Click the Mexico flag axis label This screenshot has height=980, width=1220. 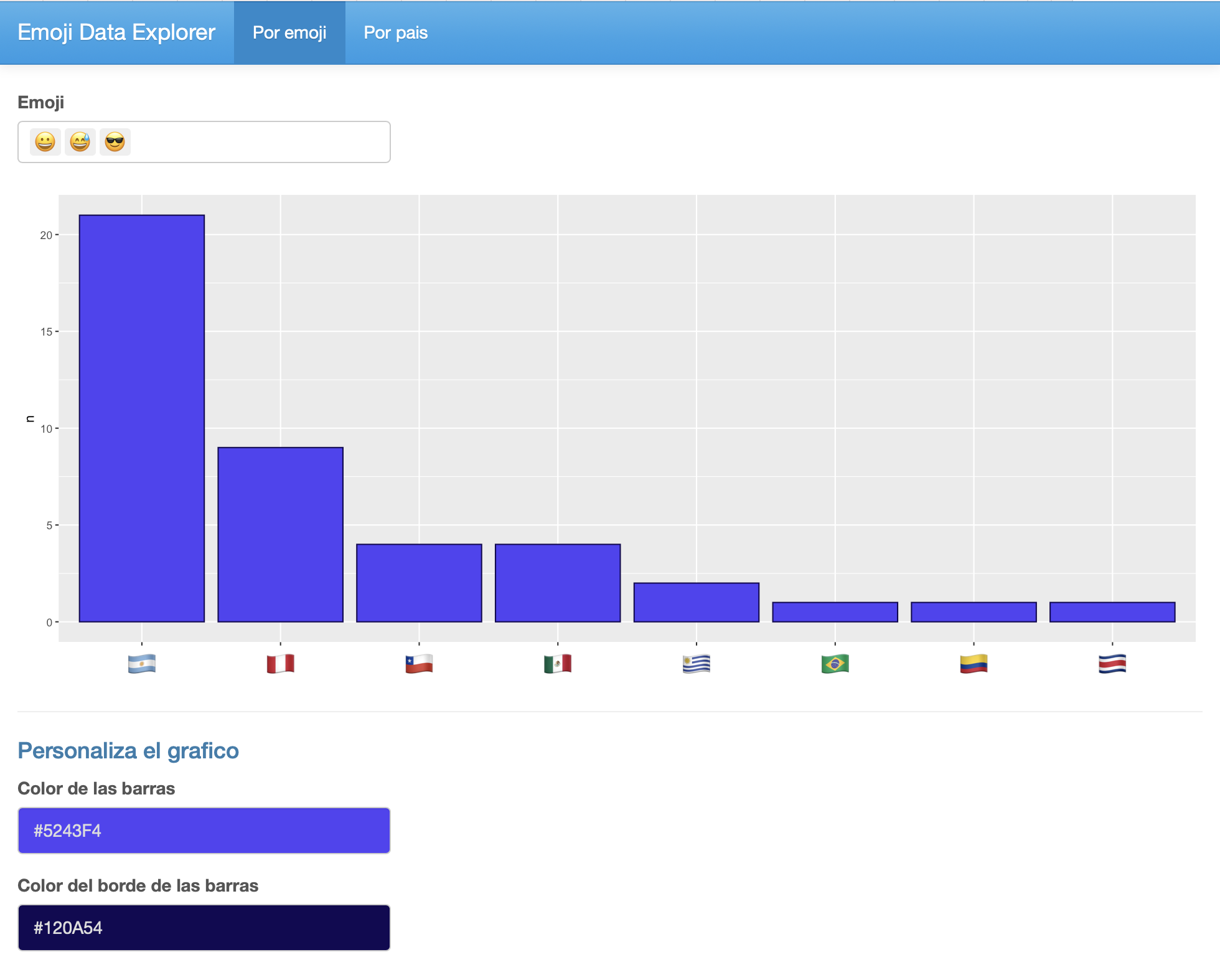point(558,664)
